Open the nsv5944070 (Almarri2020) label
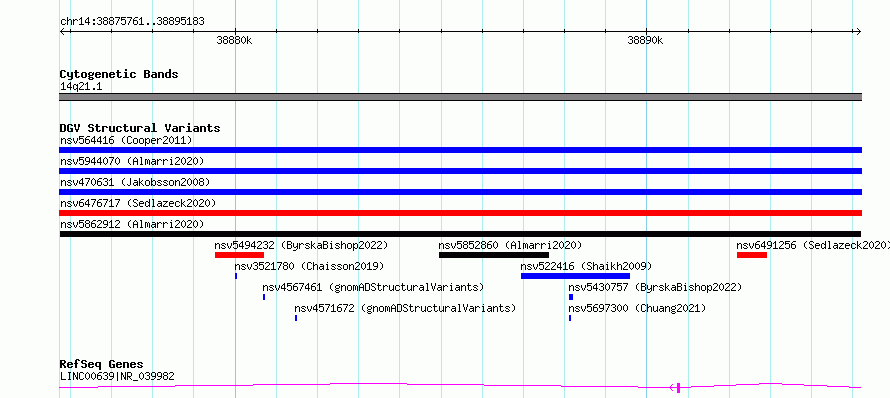This screenshot has width=890, height=398. pyautogui.click(x=132, y=161)
